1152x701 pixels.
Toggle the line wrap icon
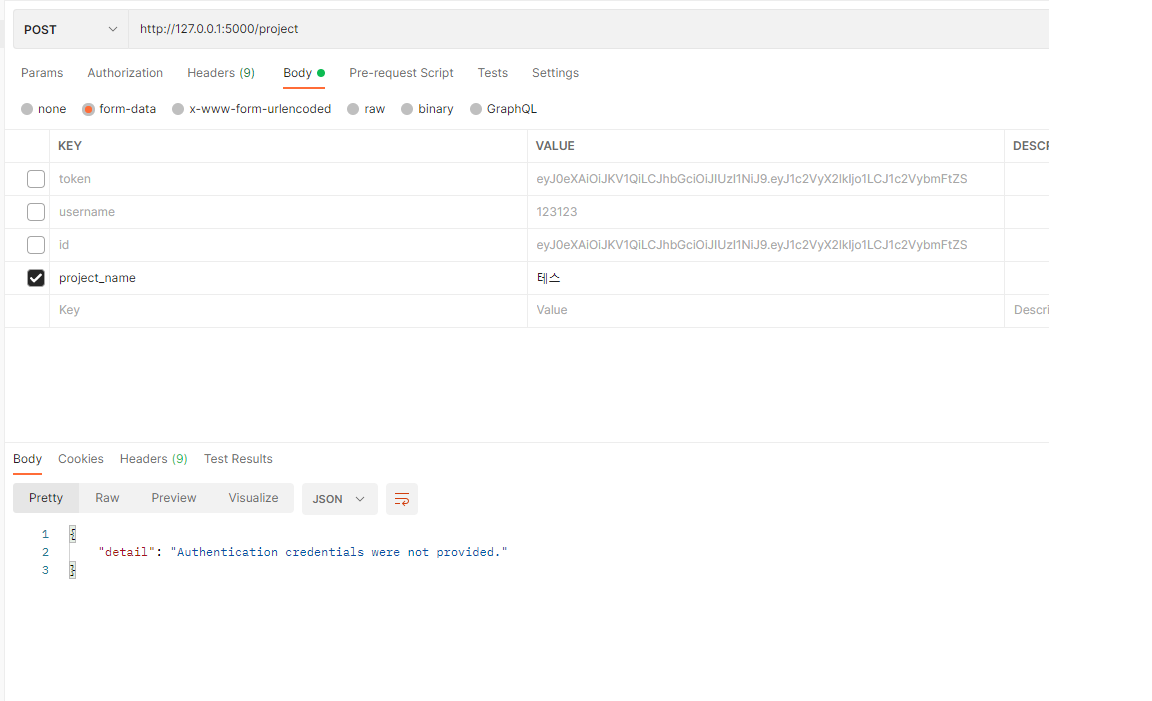click(402, 499)
